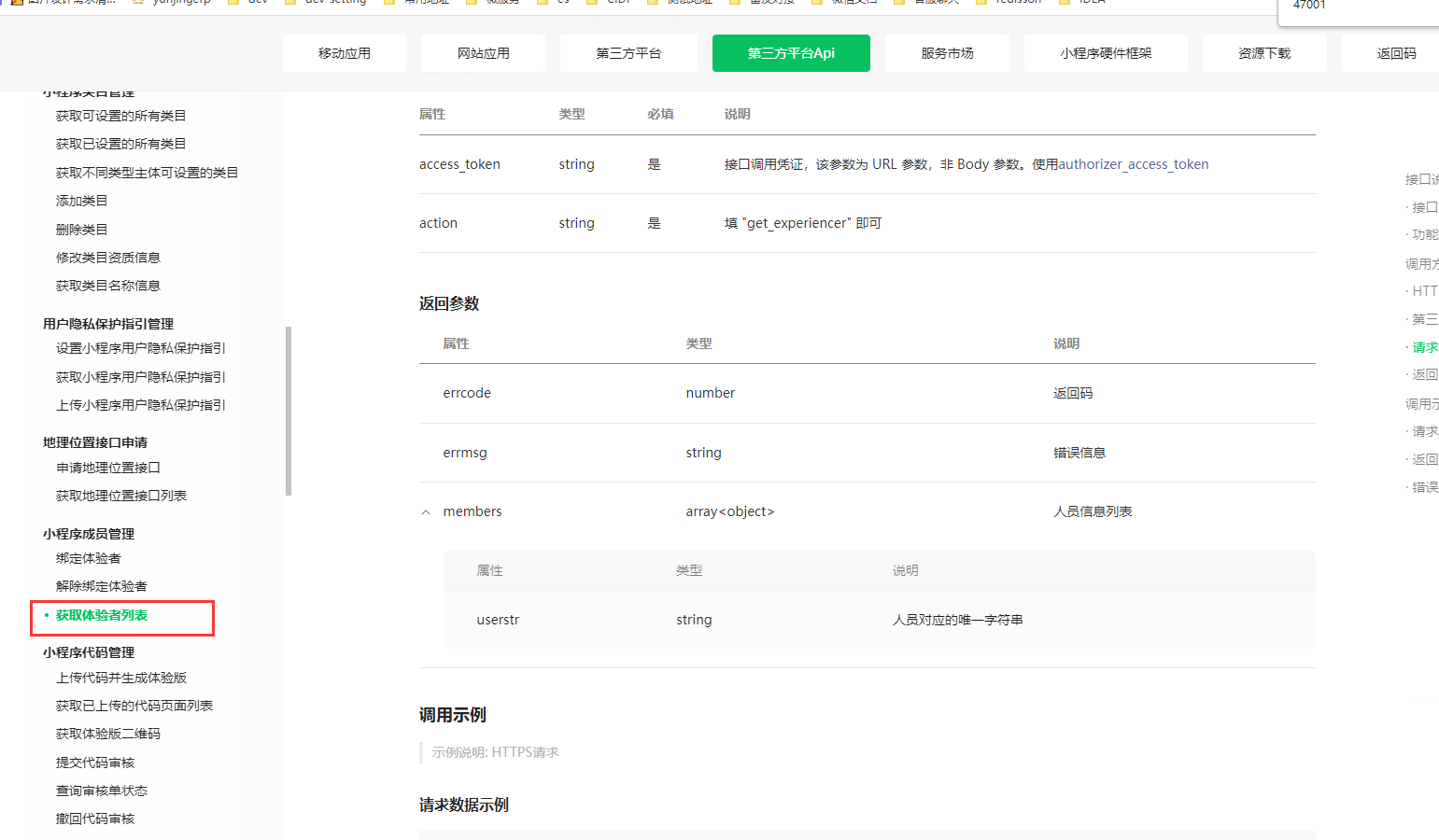This screenshot has width=1439, height=840.
Task: Open the 添加类目 page
Action: coord(82,201)
